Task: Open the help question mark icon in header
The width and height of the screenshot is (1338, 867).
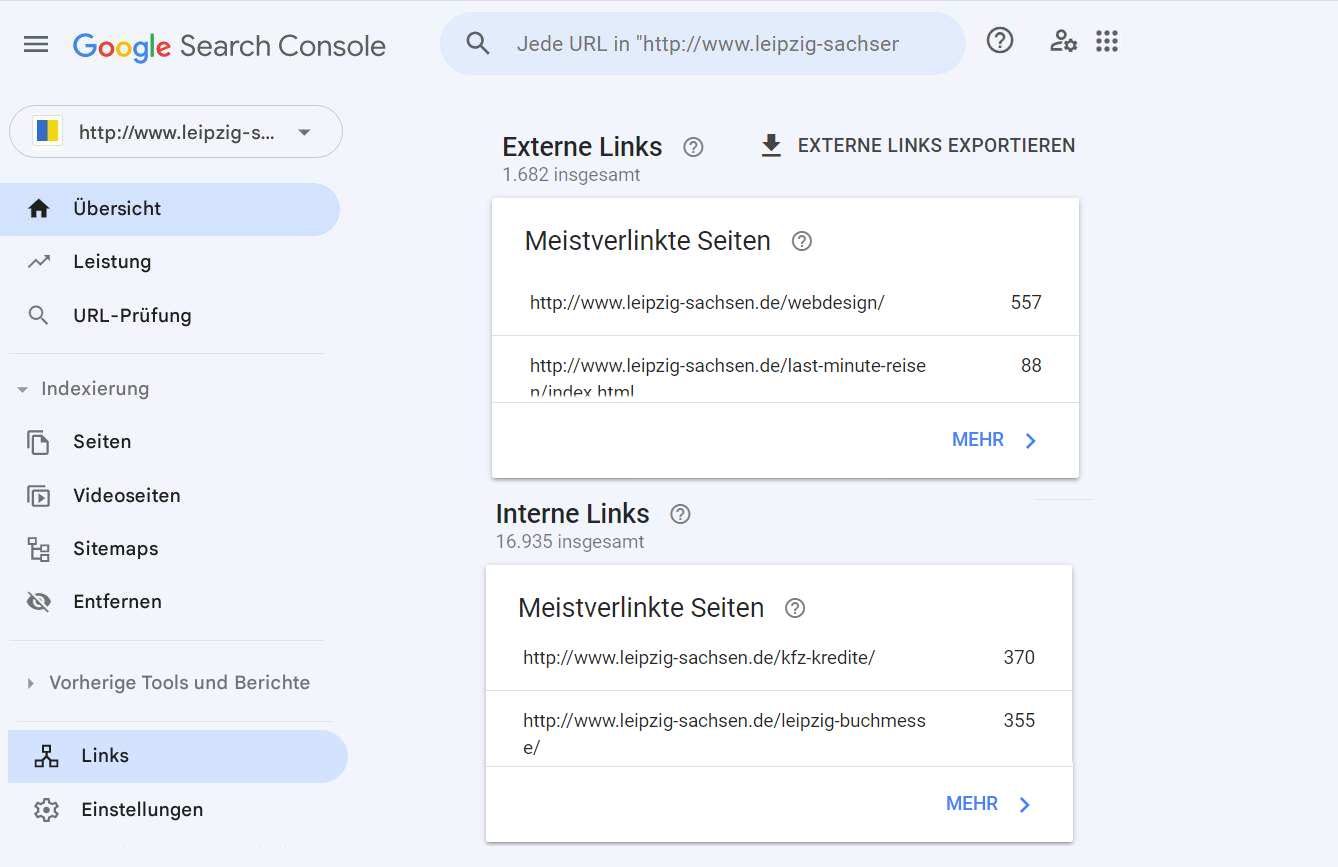Action: coord(1000,41)
